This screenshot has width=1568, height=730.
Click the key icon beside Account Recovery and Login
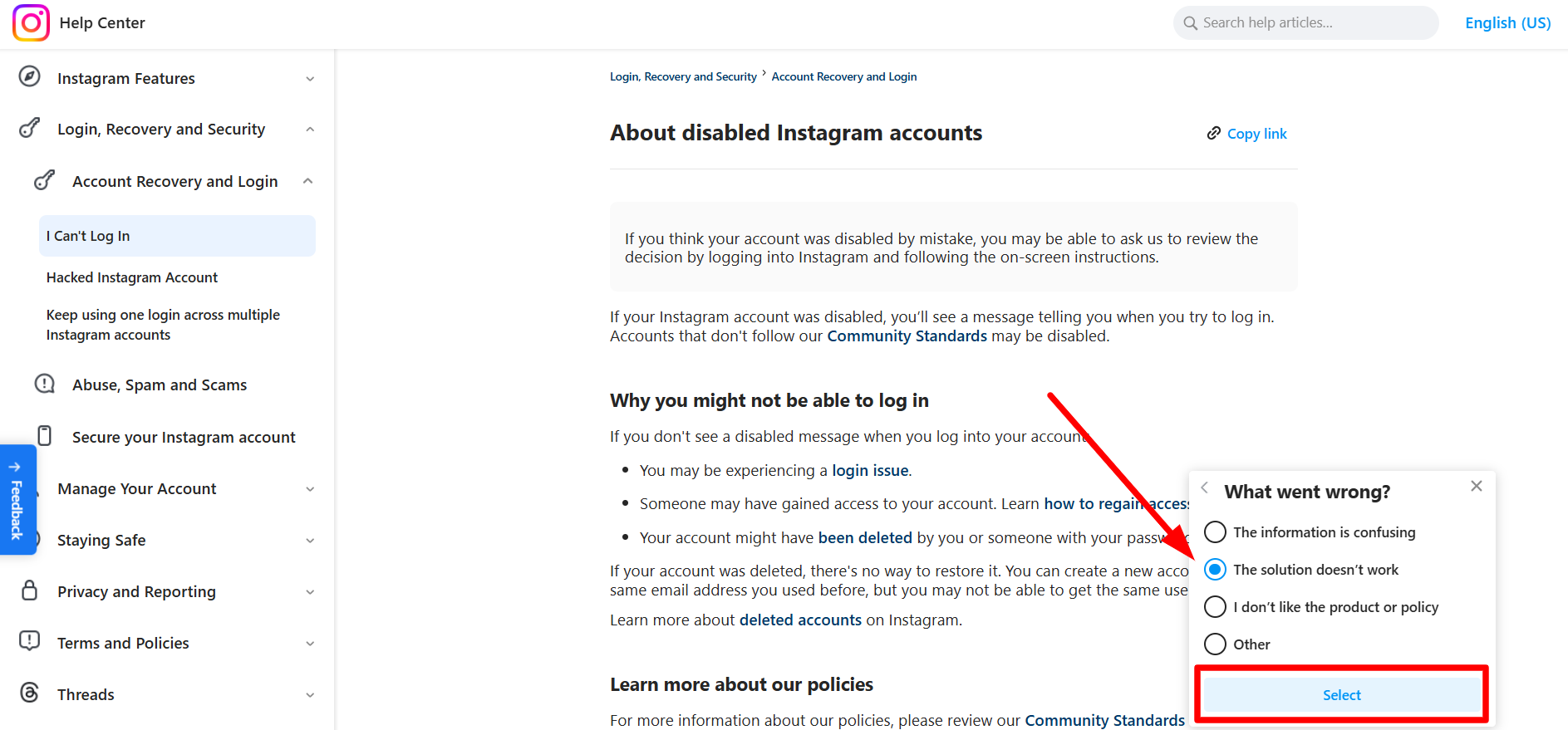tap(45, 180)
